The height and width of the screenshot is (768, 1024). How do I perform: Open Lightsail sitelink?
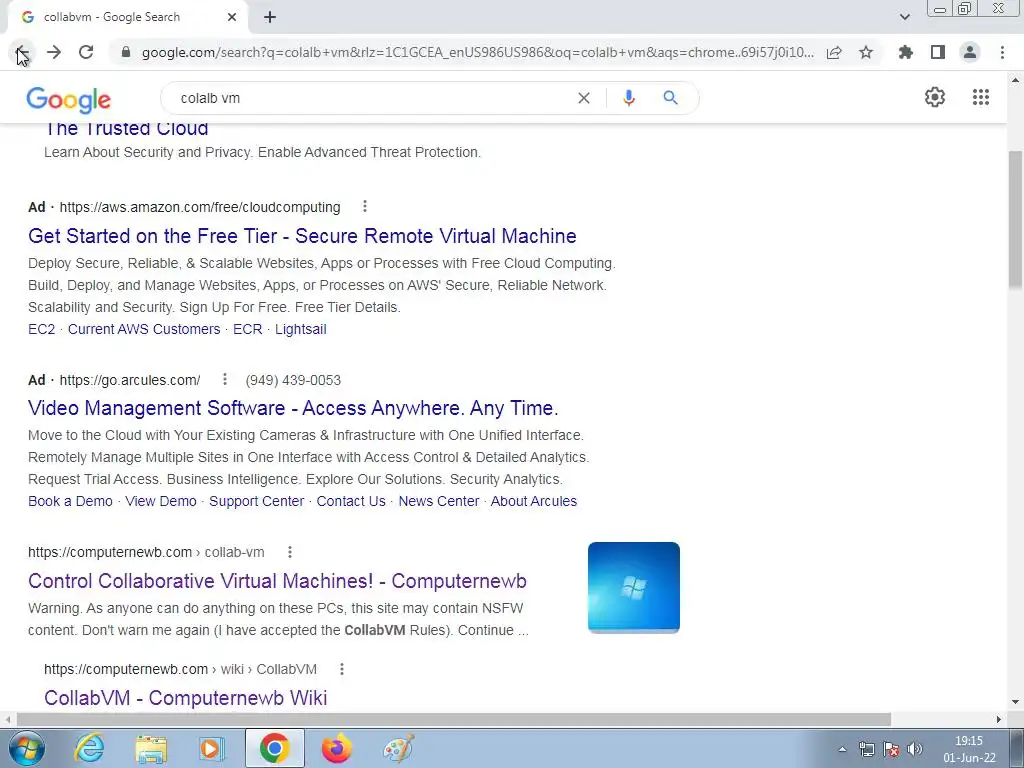point(300,329)
